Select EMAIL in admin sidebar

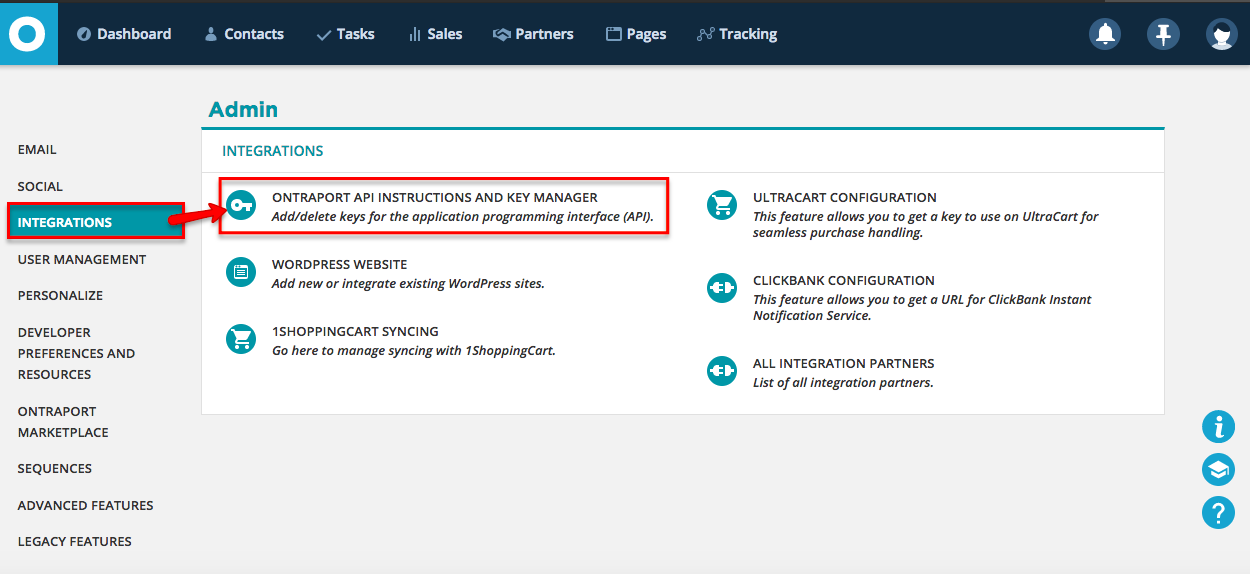[37, 150]
